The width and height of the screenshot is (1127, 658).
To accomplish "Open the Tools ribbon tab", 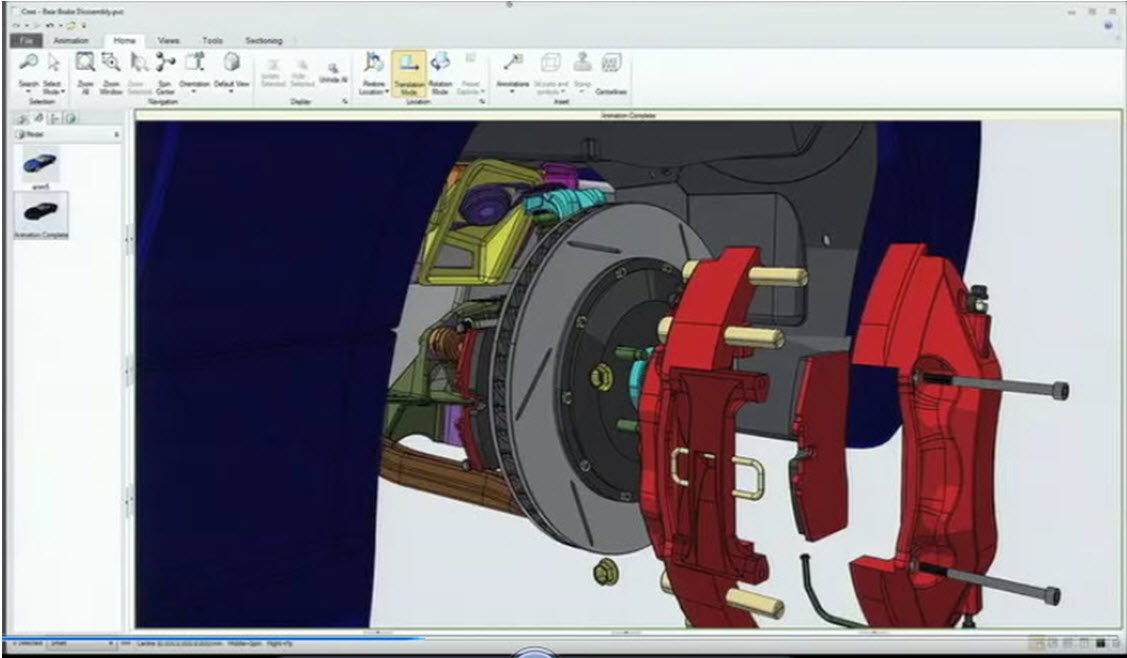I will coord(212,40).
